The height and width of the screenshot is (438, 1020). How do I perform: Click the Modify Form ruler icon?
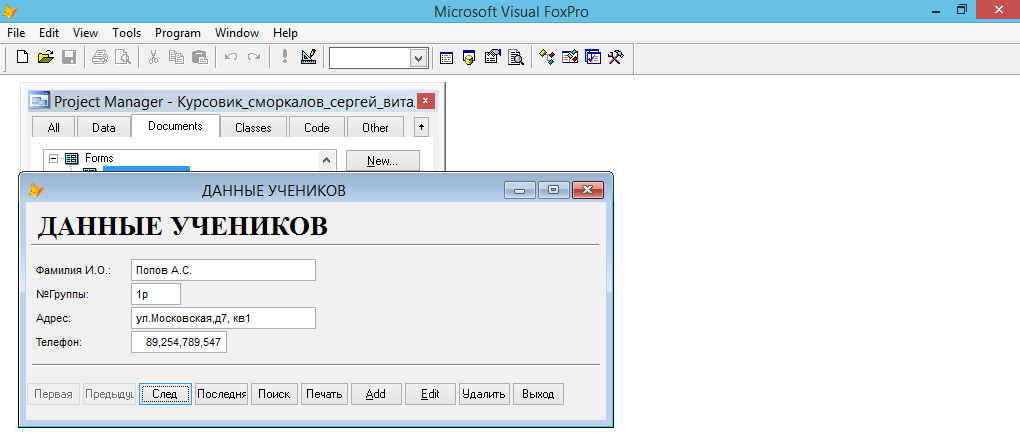[x=308, y=57]
